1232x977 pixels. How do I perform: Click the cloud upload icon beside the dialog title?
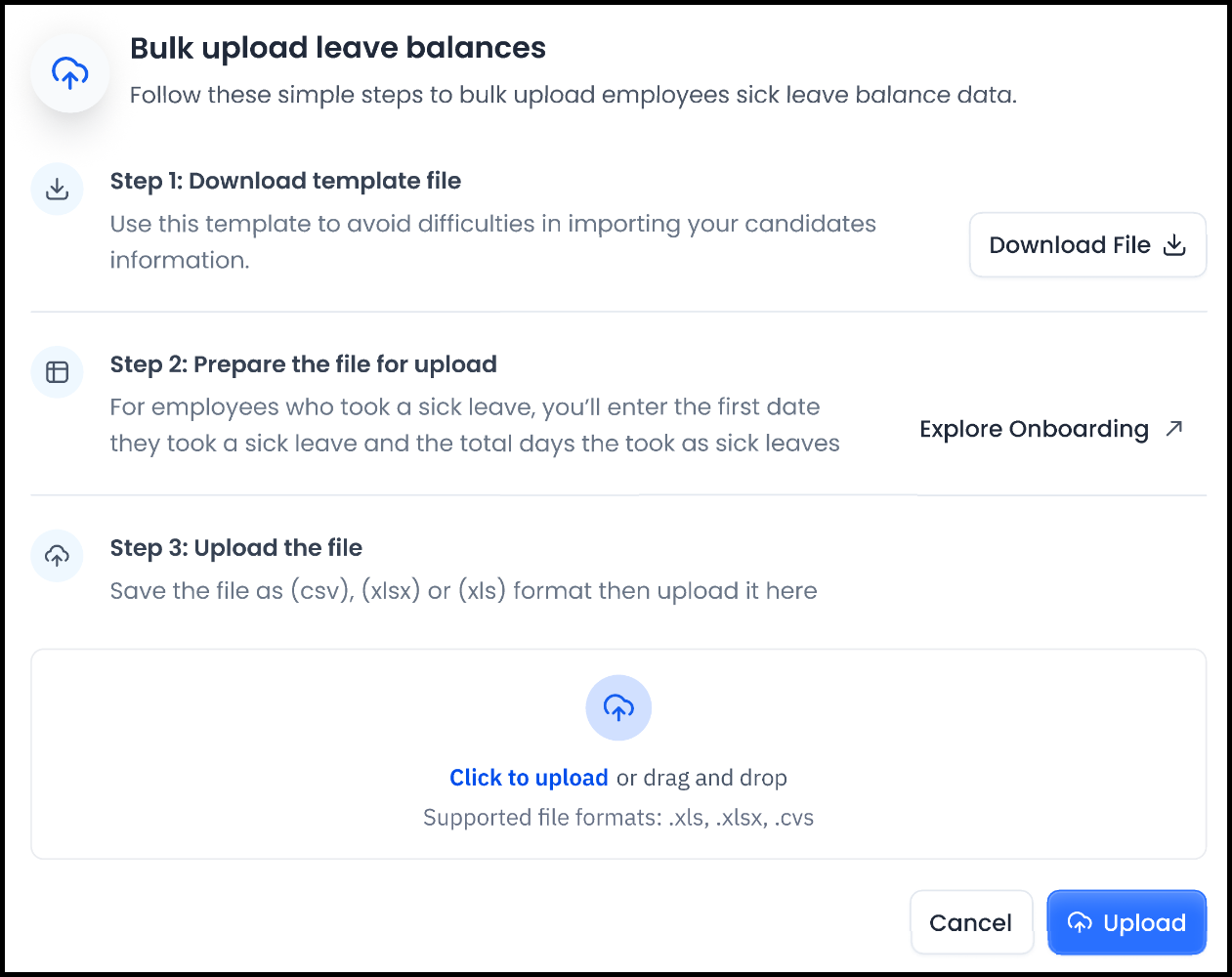(x=69, y=73)
